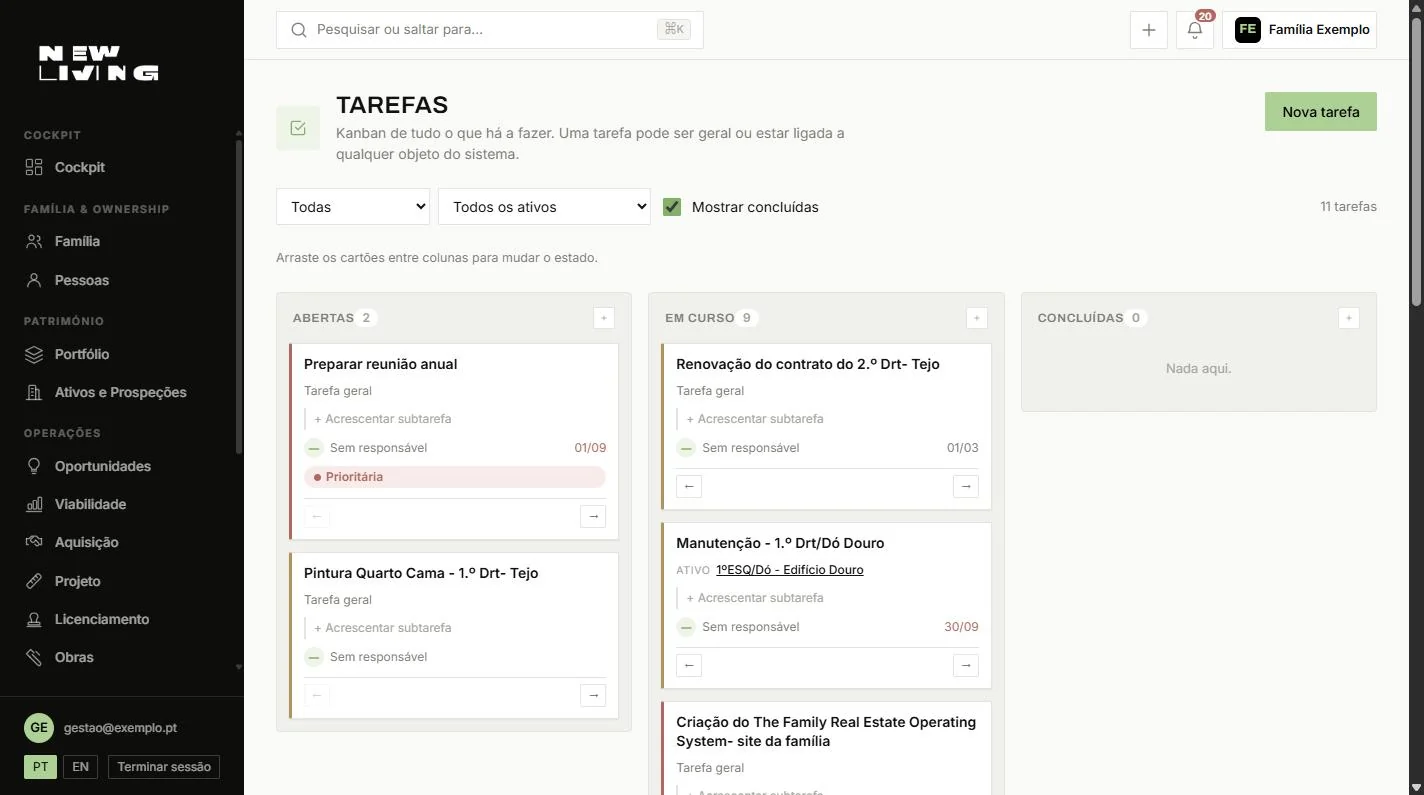Open Criação do The Family Real Estate card
The image size is (1424, 795).
(826, 731)
